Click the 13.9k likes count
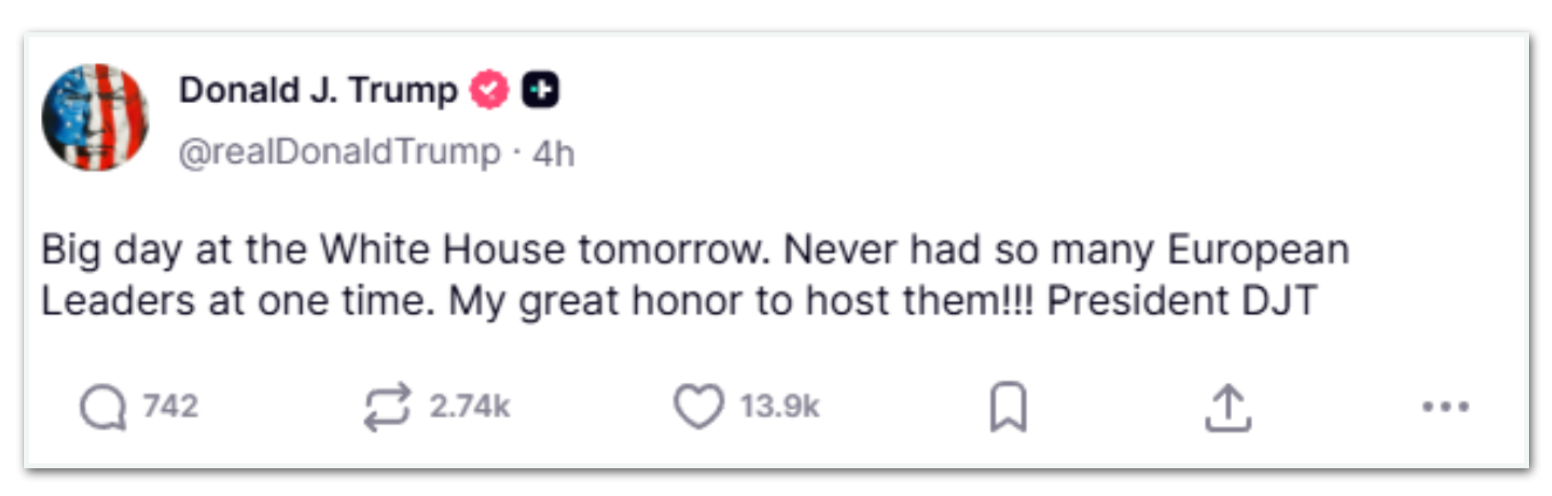1552x496 pixels. pos(780,408)
